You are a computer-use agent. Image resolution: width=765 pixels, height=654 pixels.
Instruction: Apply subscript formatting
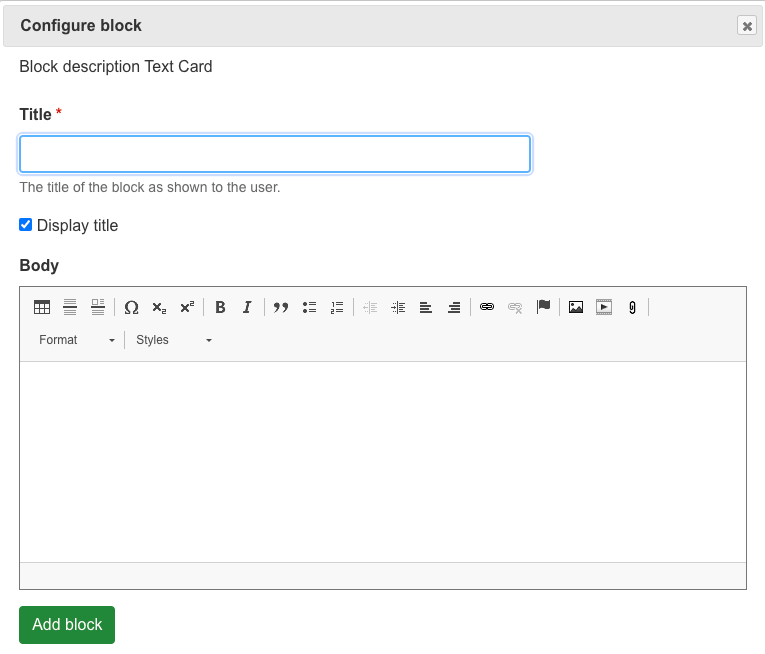tap(159, 307)
